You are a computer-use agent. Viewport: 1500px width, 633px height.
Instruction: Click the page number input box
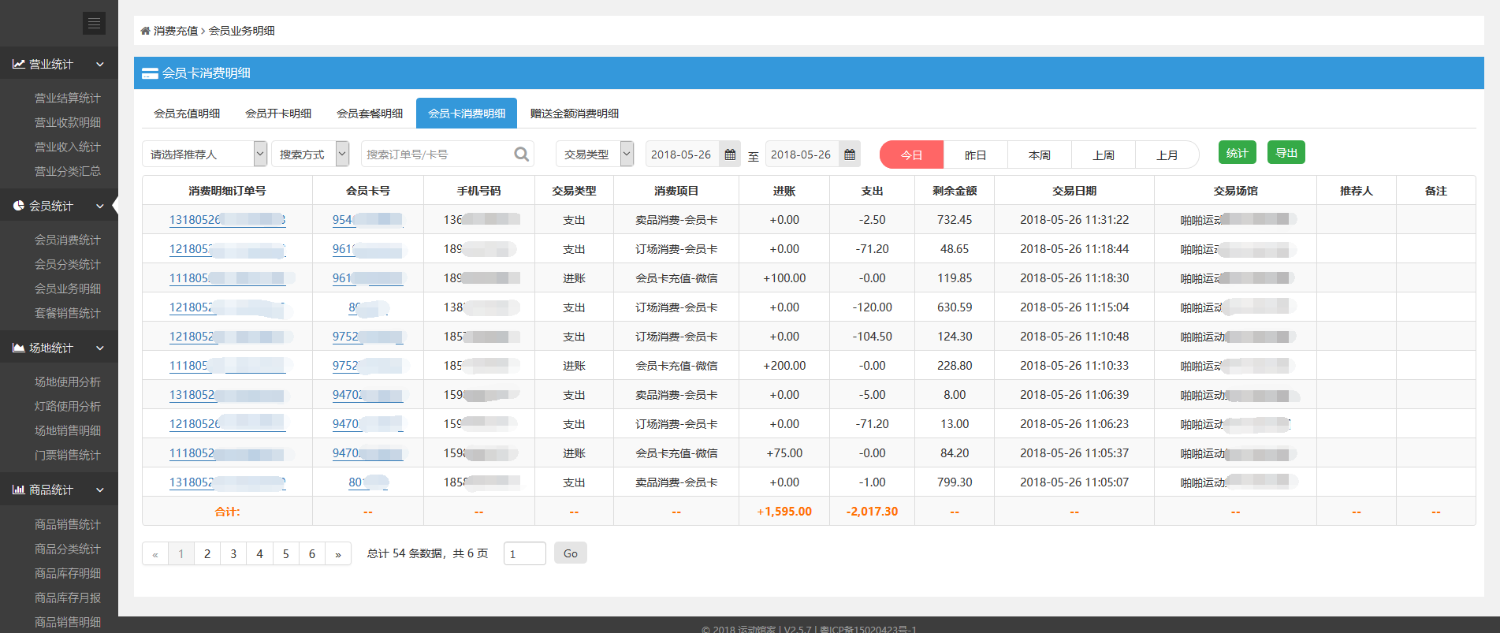[x=525, y=553]
